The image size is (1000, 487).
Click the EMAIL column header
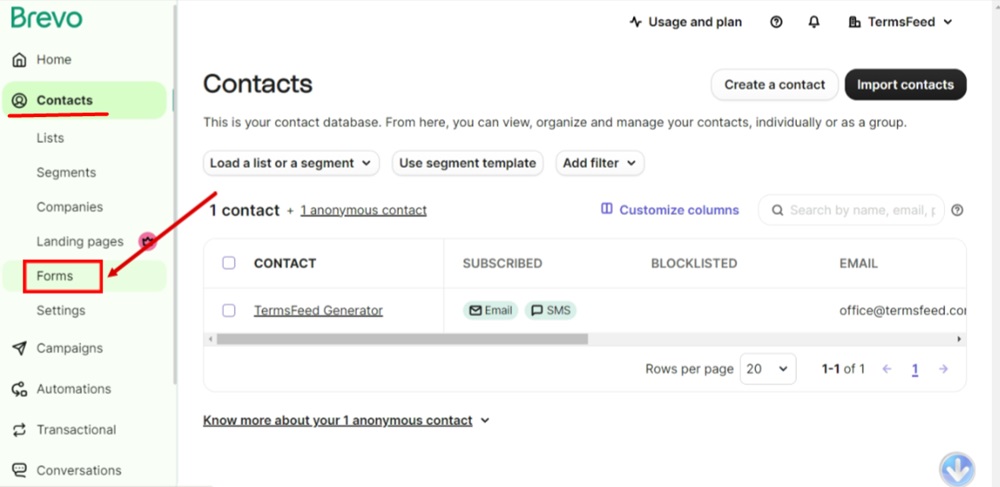[x=858, y=263]
